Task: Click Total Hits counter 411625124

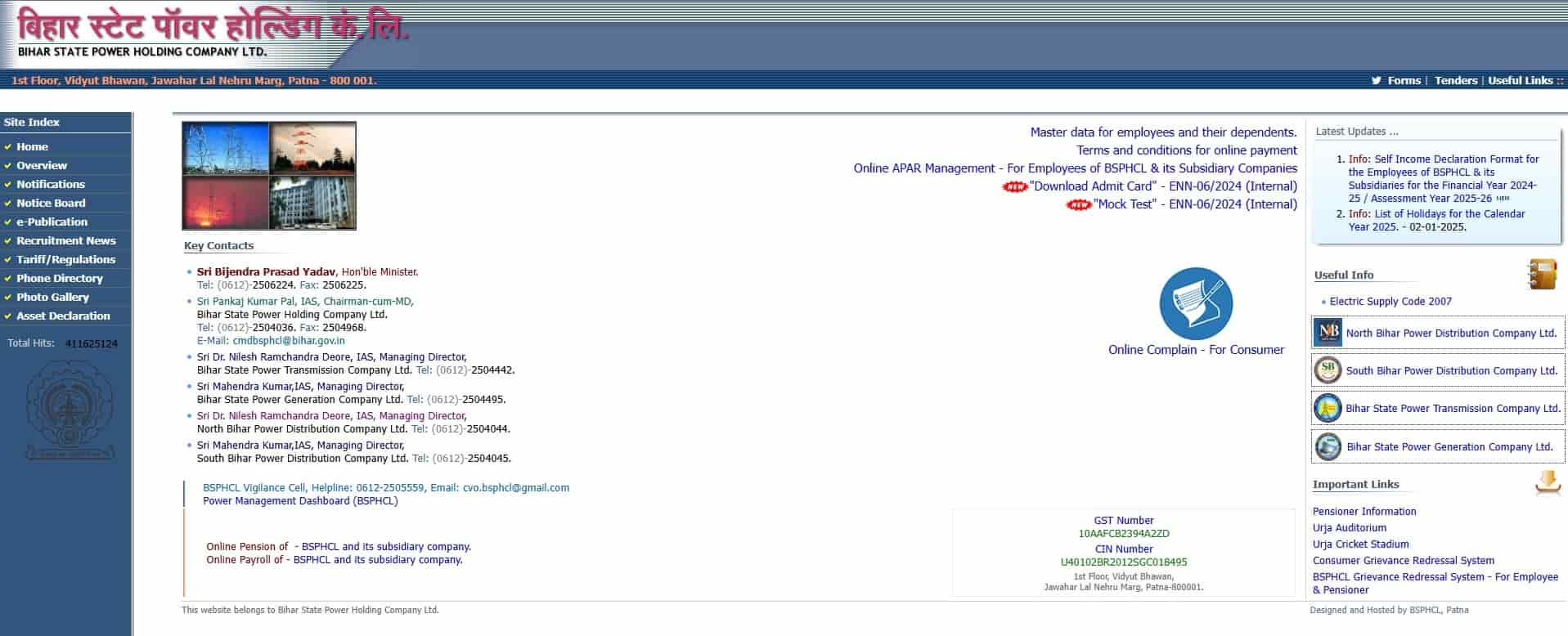Action: (92, 344)
